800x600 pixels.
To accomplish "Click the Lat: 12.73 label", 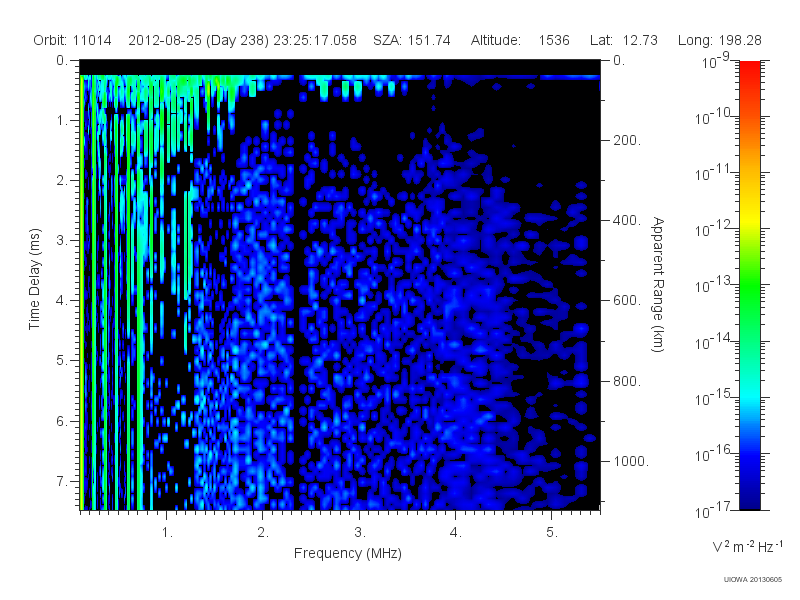I will click(x=623, y=40).
